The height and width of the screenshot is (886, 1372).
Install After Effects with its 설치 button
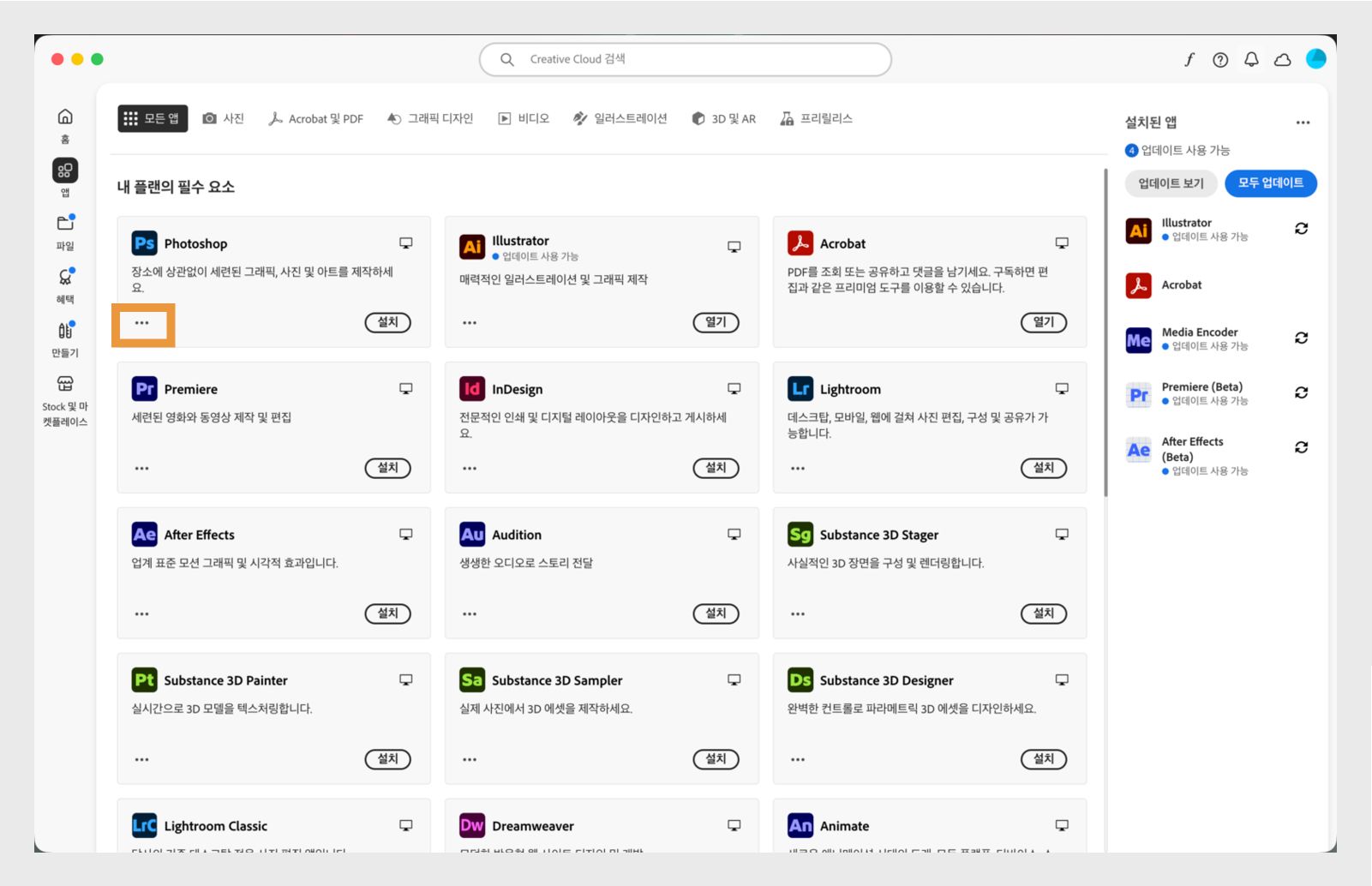[388, 614]
